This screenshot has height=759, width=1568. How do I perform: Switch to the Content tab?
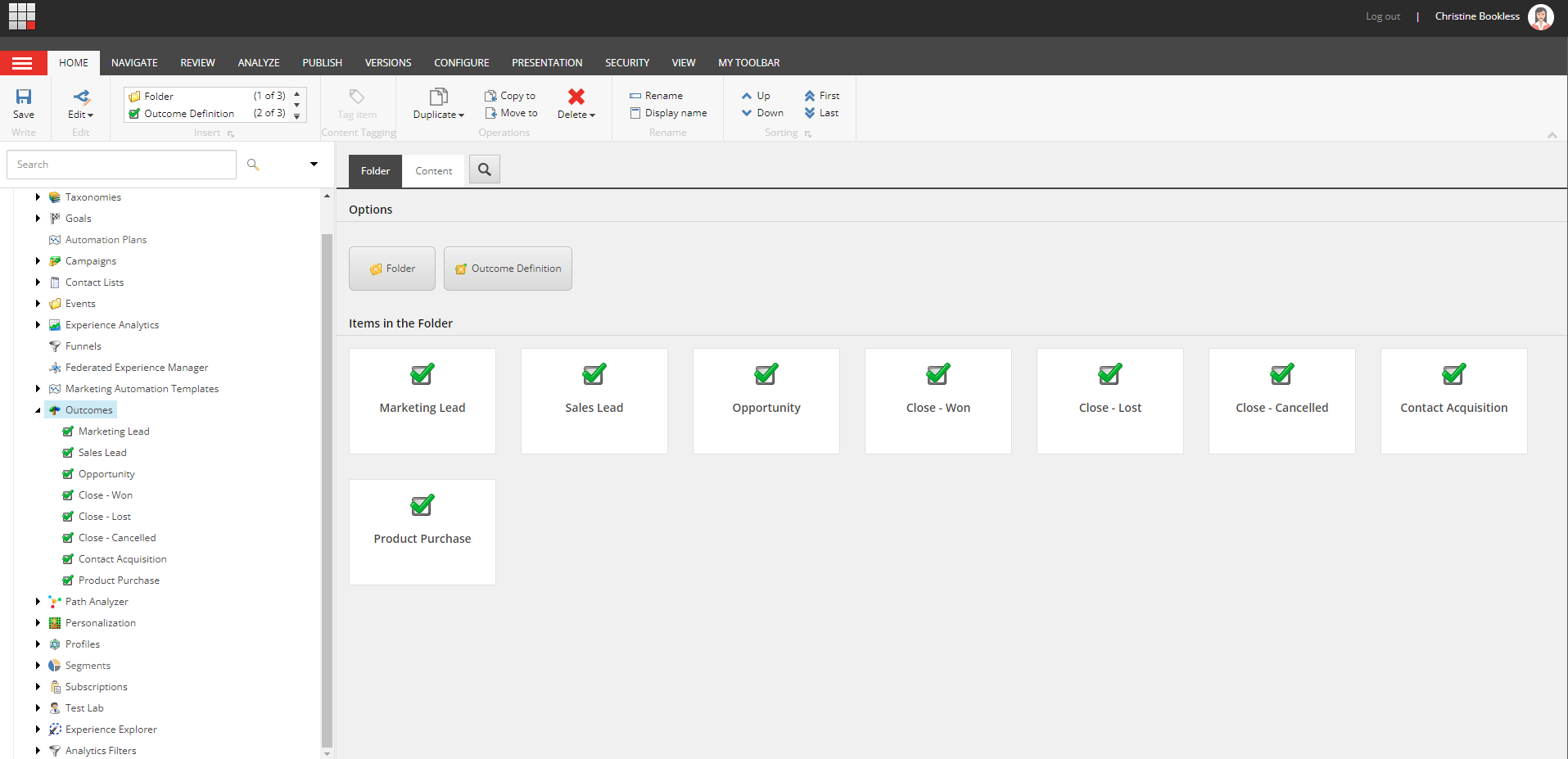point(433,171)
